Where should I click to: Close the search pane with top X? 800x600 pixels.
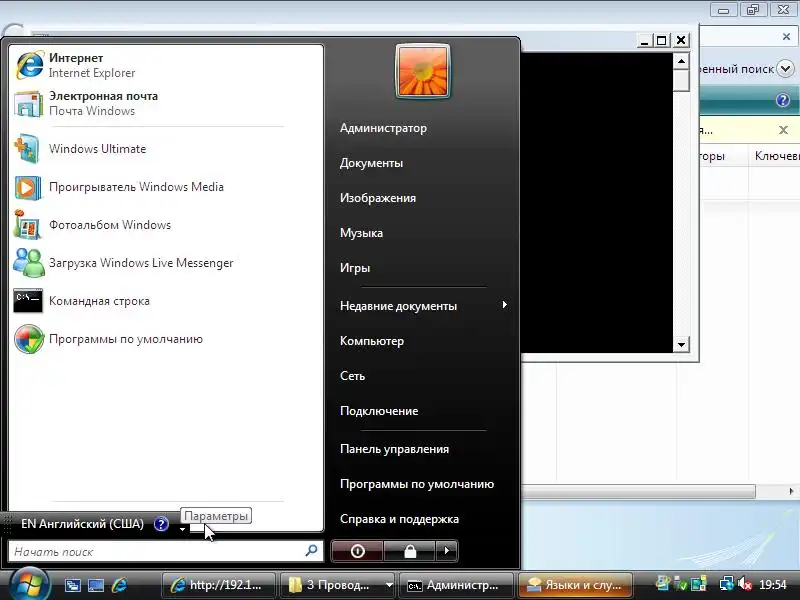pyautogui.click(x=786, y=37)
